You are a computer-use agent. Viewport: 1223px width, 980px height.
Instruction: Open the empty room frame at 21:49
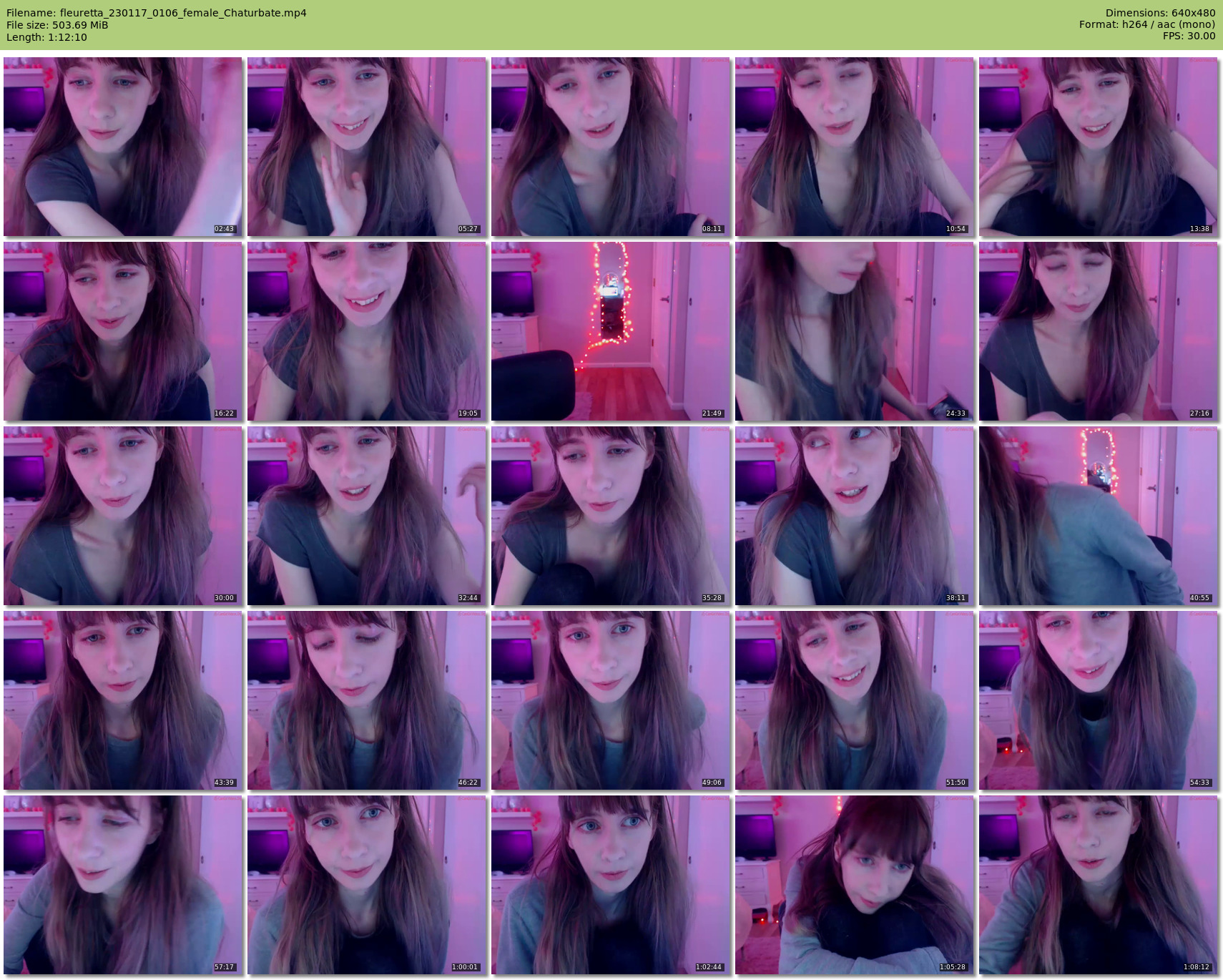click(x=611, y=331)
